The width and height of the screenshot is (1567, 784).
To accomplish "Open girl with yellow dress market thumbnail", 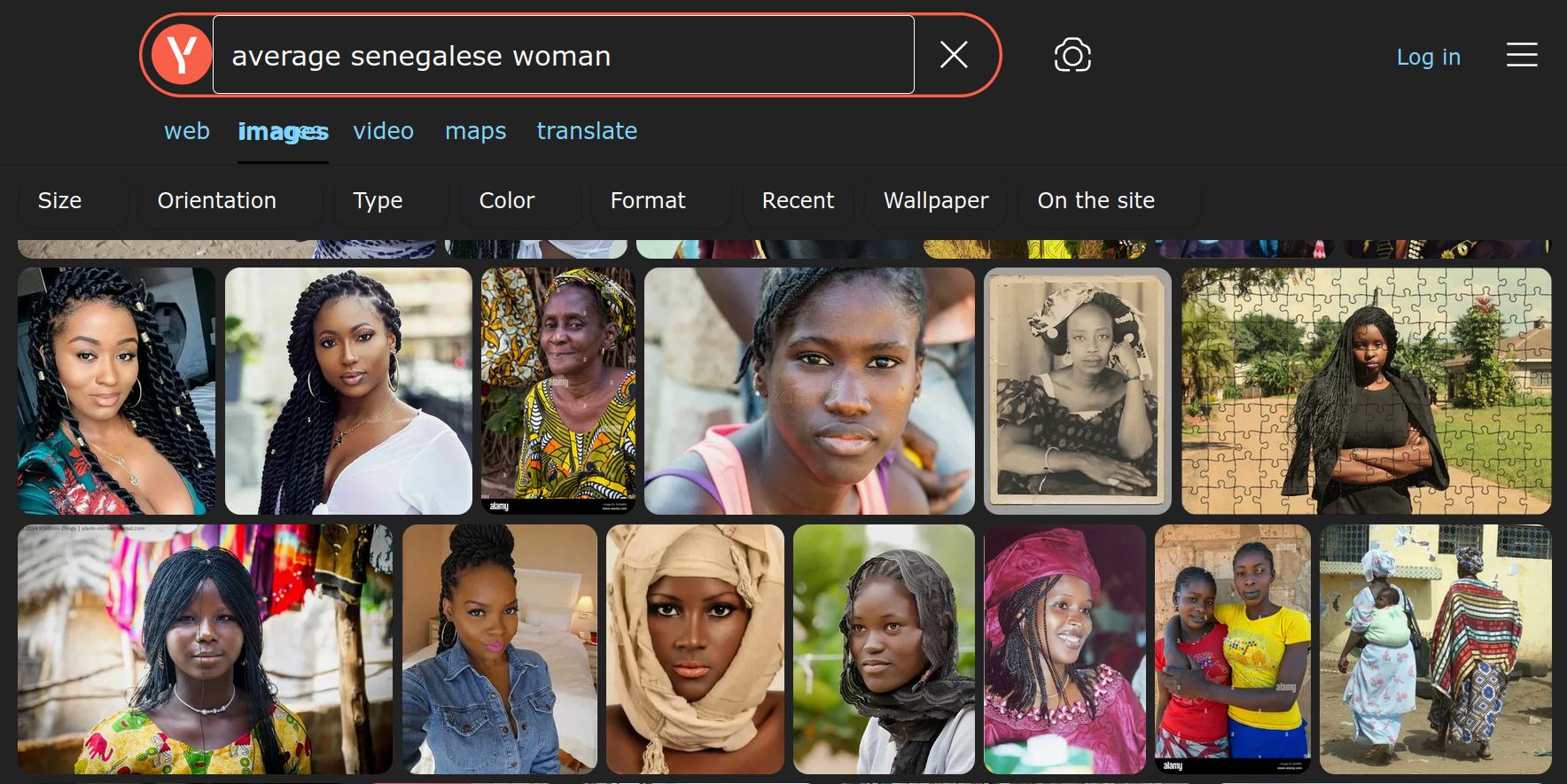I will tap(205, 649).
